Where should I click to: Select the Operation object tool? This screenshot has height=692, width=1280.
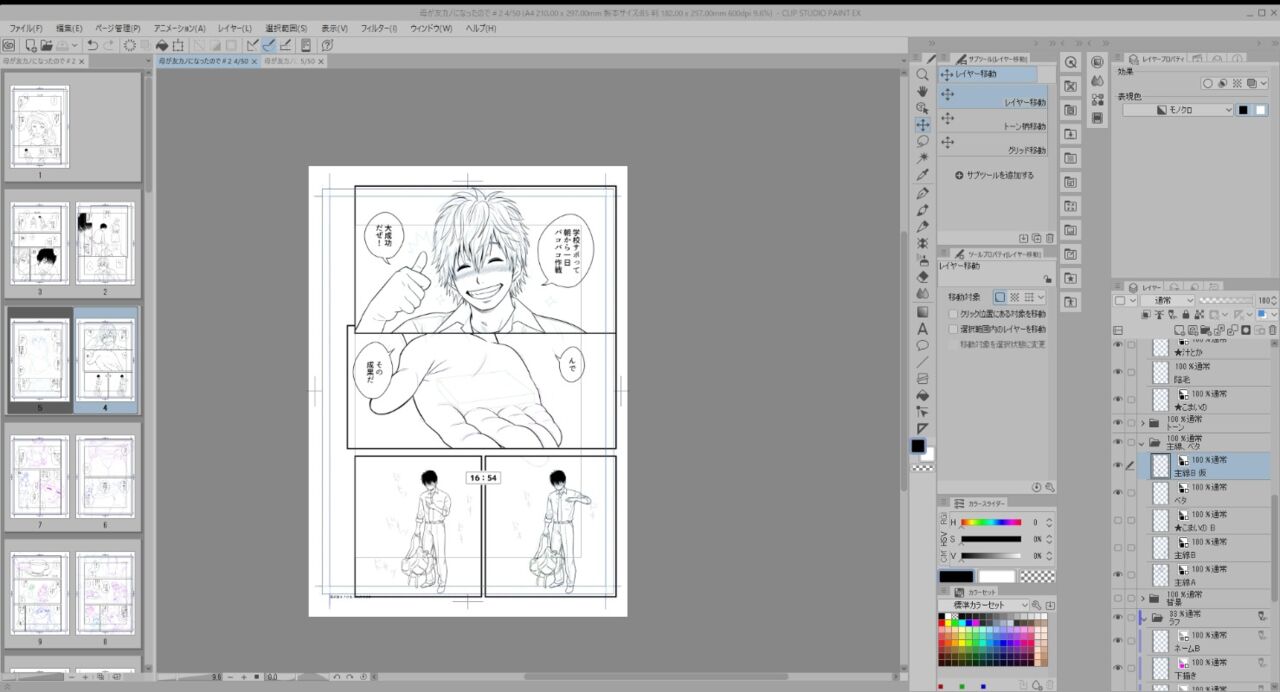pyautogui.click(x=922, y=108)
